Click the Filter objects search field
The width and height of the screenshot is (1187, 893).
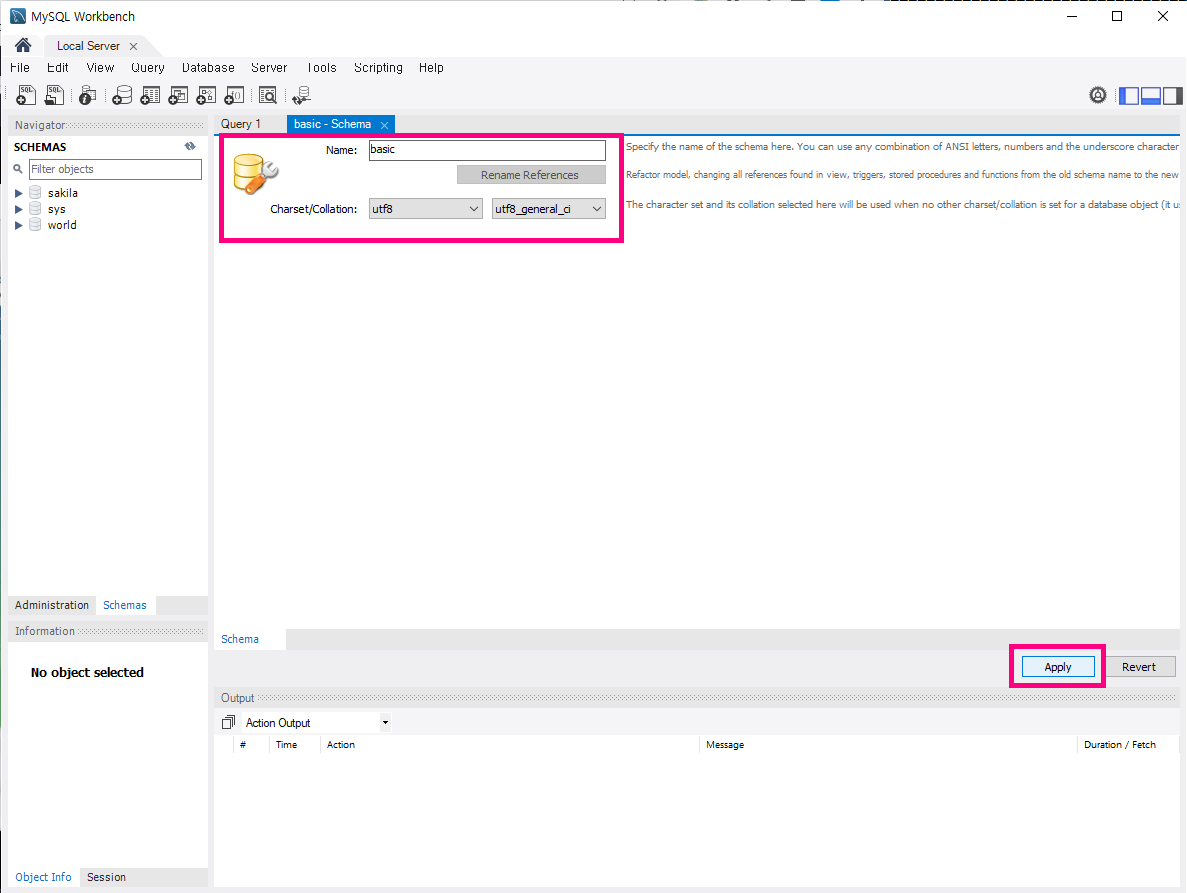tap(115, 169)
